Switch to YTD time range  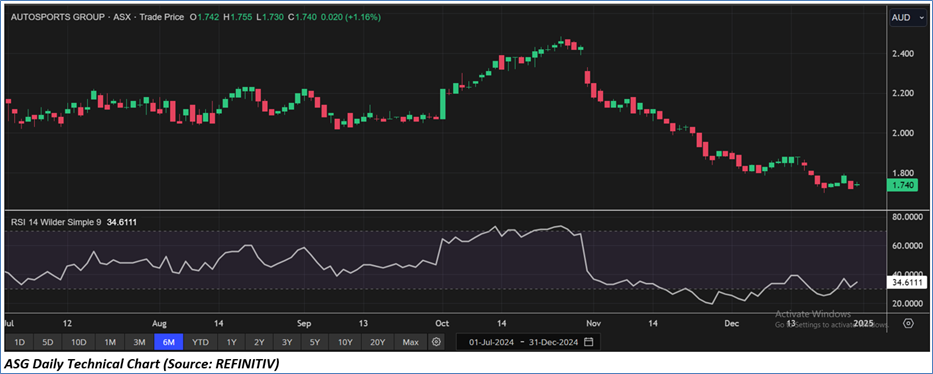pos(201,342)
